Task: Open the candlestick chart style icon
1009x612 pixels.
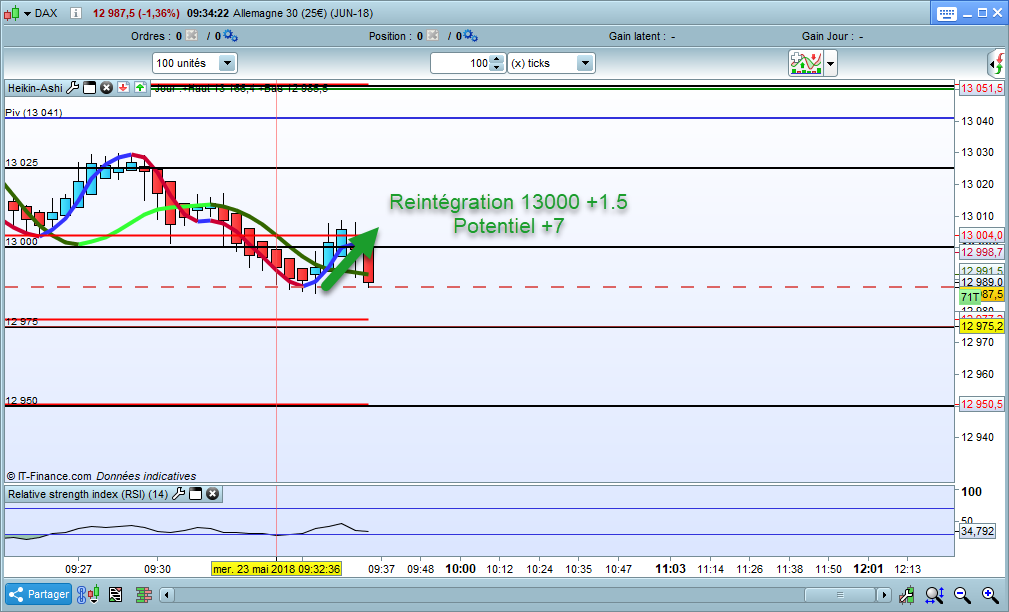Action: (x=11, y=13)
